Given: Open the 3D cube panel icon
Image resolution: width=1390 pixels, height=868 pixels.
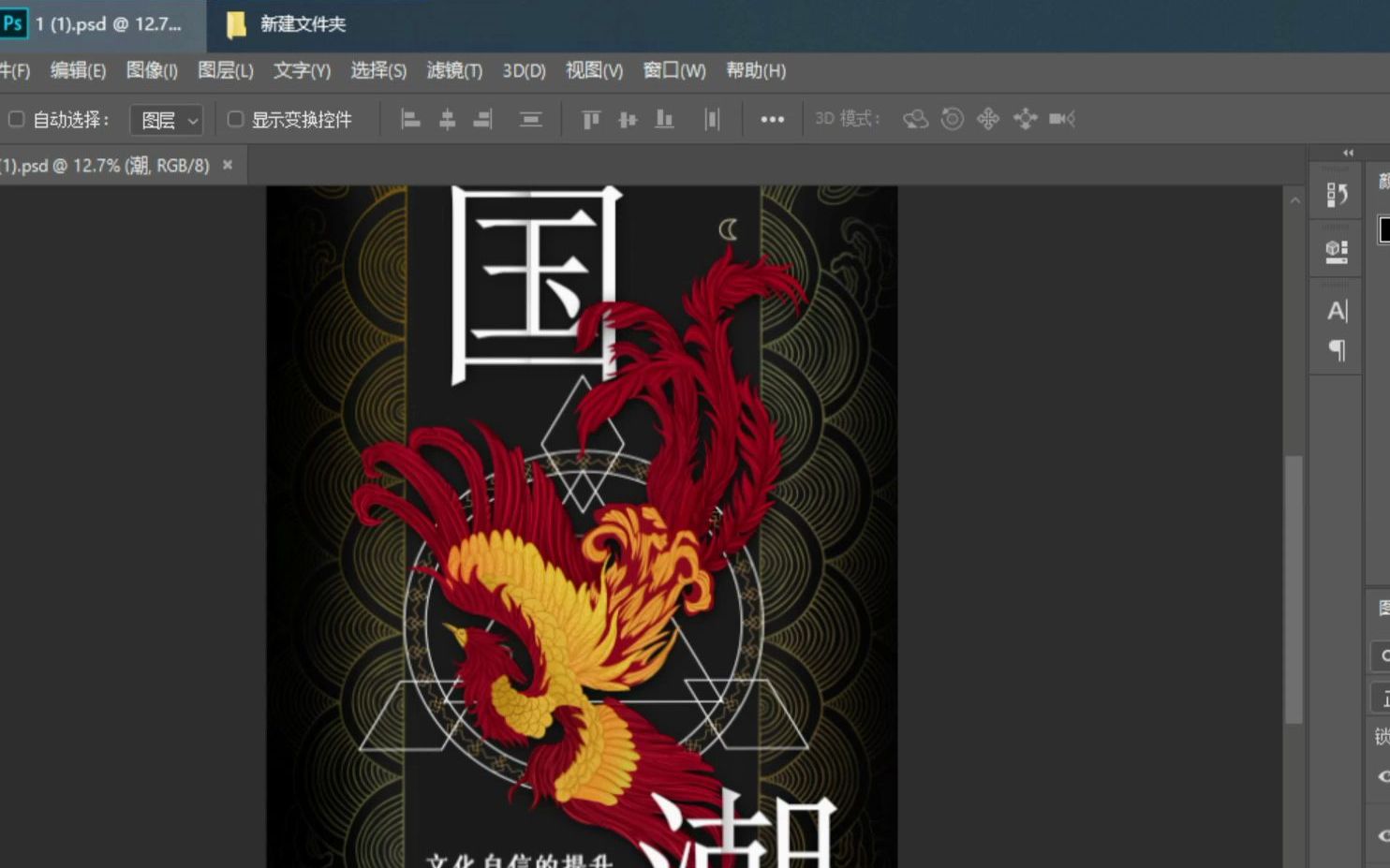Looking at the screenshot, I should pos(1337,251).
